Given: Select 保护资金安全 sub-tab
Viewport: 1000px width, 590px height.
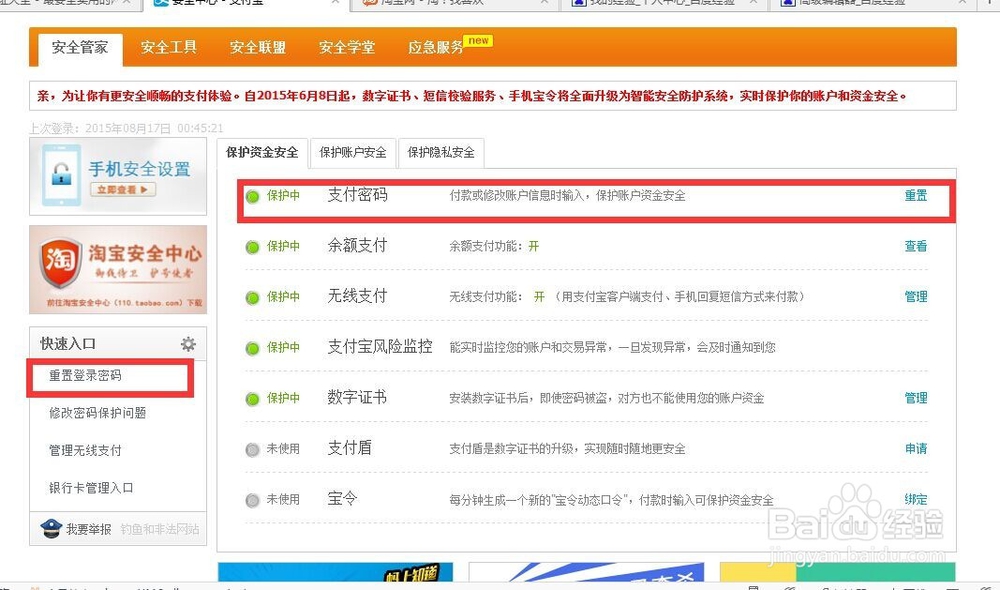Looking at the screenshot, I should (262, 152).
